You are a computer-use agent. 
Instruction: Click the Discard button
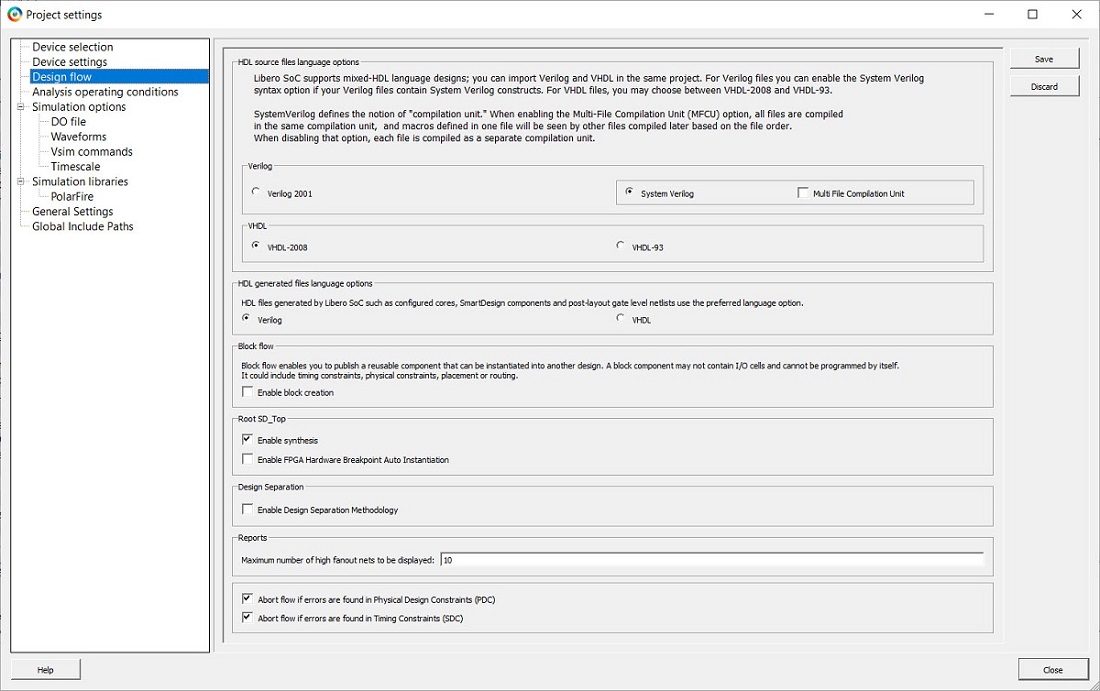point(1044,87)
